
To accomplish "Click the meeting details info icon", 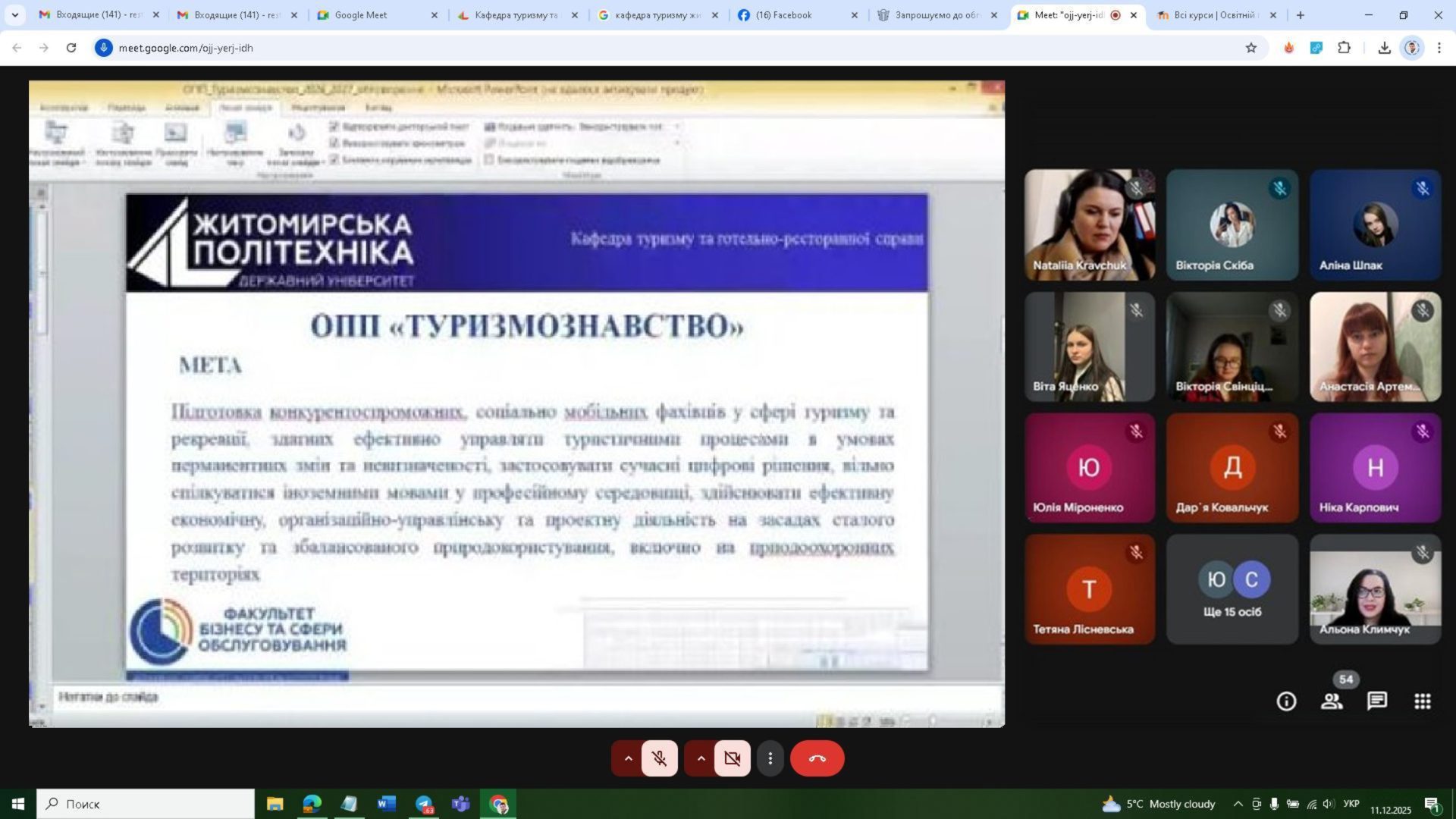I will pos(1286,701).
